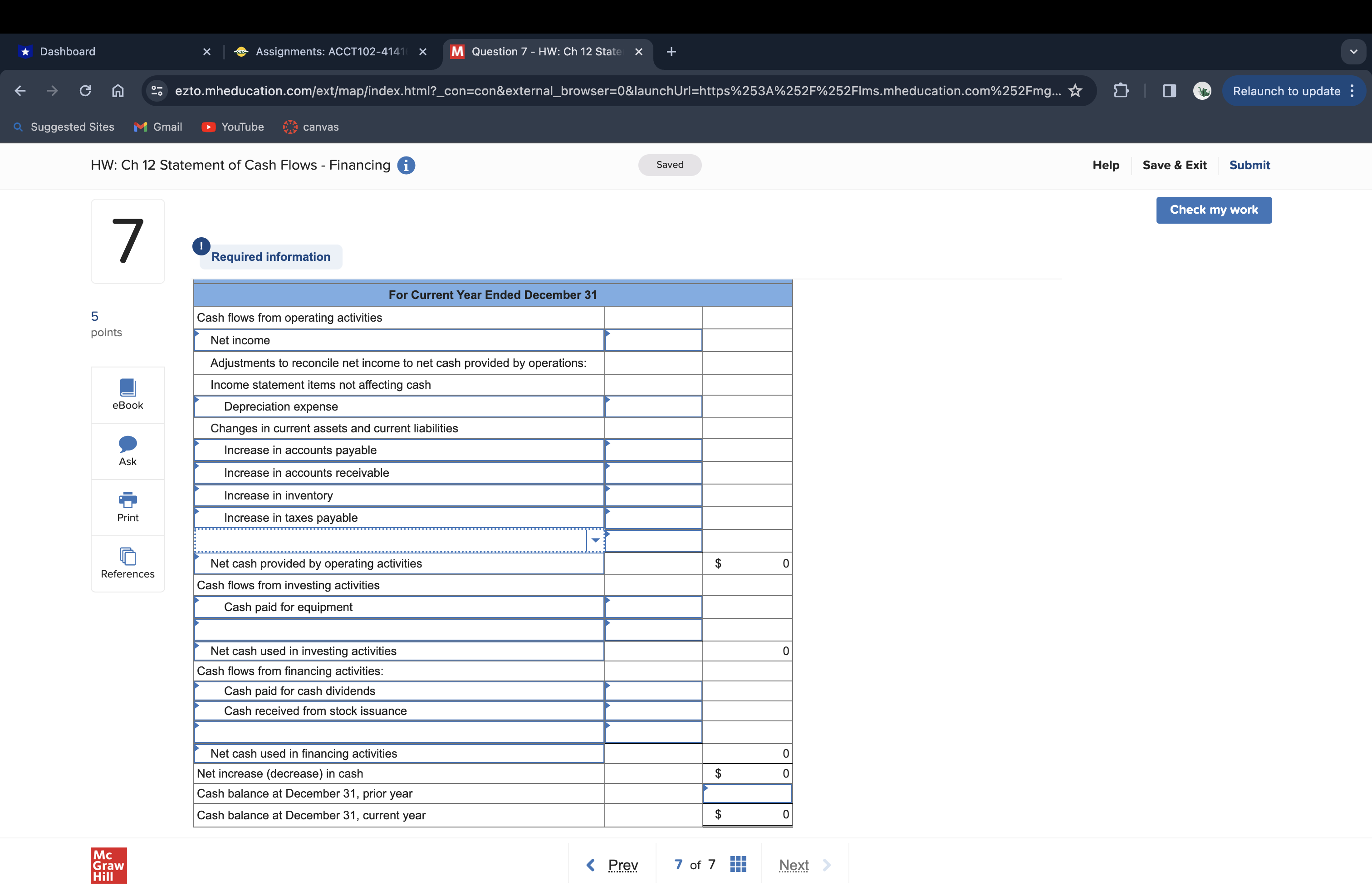Click the info icon next to the assignment title
The image size is (1372, 891).
click(x=407, y=166)
